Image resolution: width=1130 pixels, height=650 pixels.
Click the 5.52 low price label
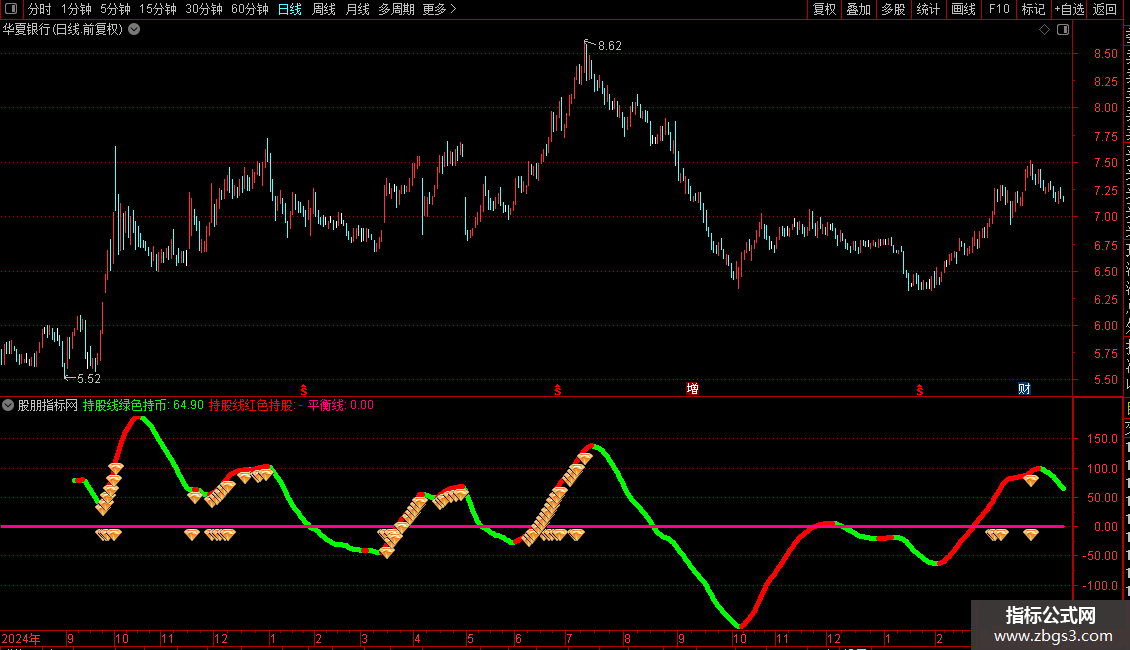[89, 379]
